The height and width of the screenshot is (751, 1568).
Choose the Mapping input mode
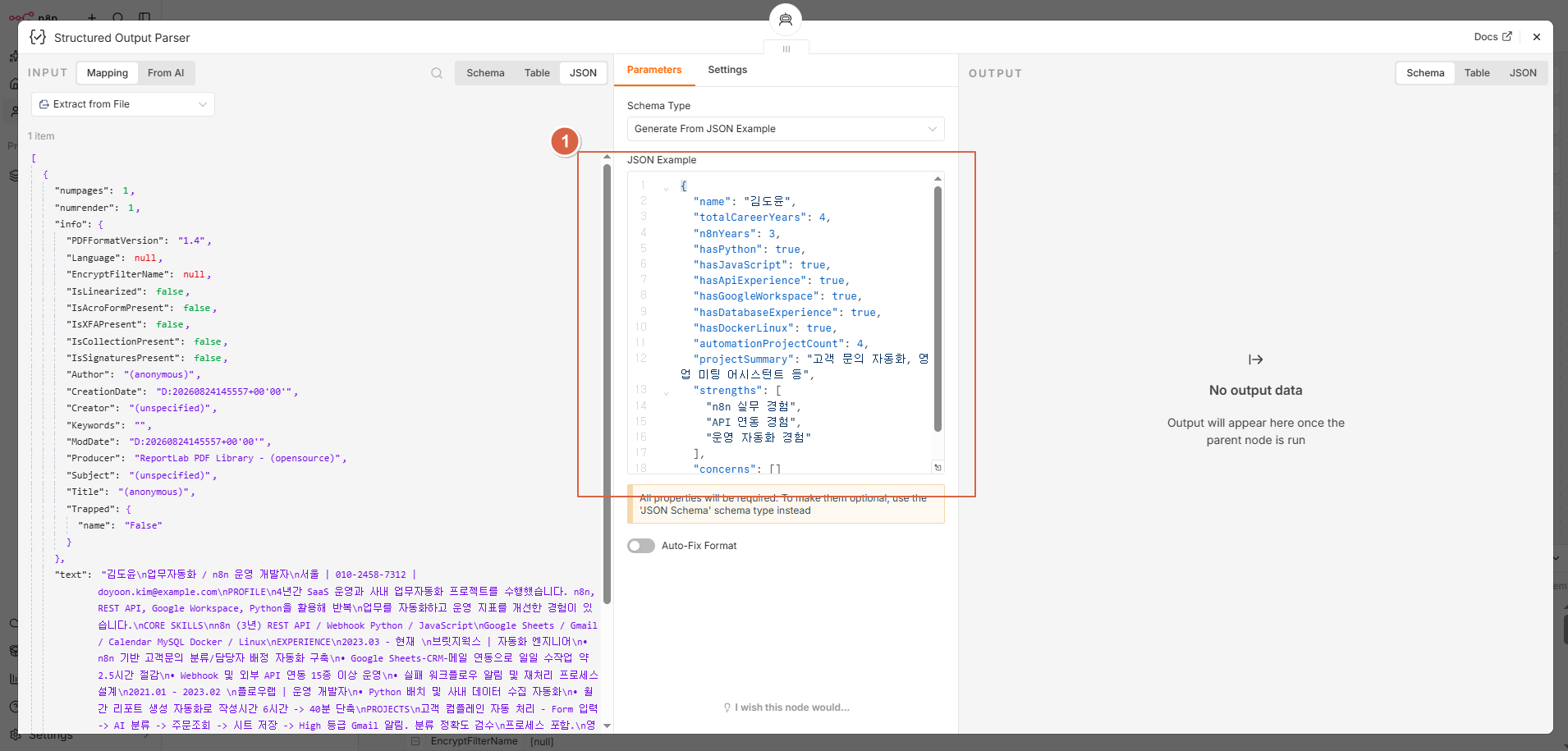click(108, 73)
